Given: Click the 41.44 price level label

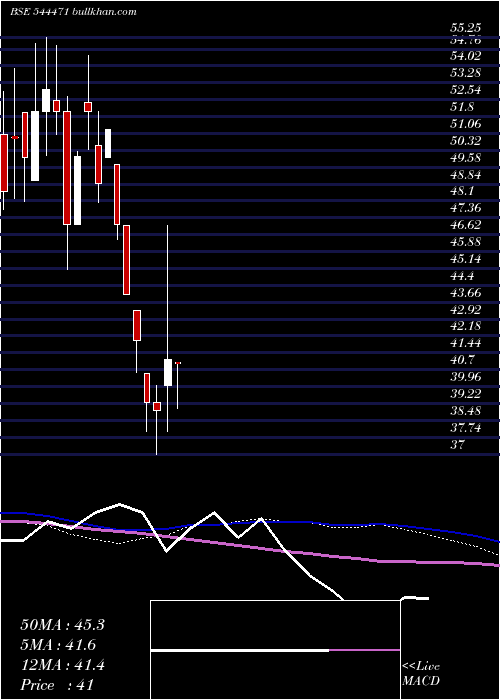Looking at the screenshot, I should (x=466, y=343).
